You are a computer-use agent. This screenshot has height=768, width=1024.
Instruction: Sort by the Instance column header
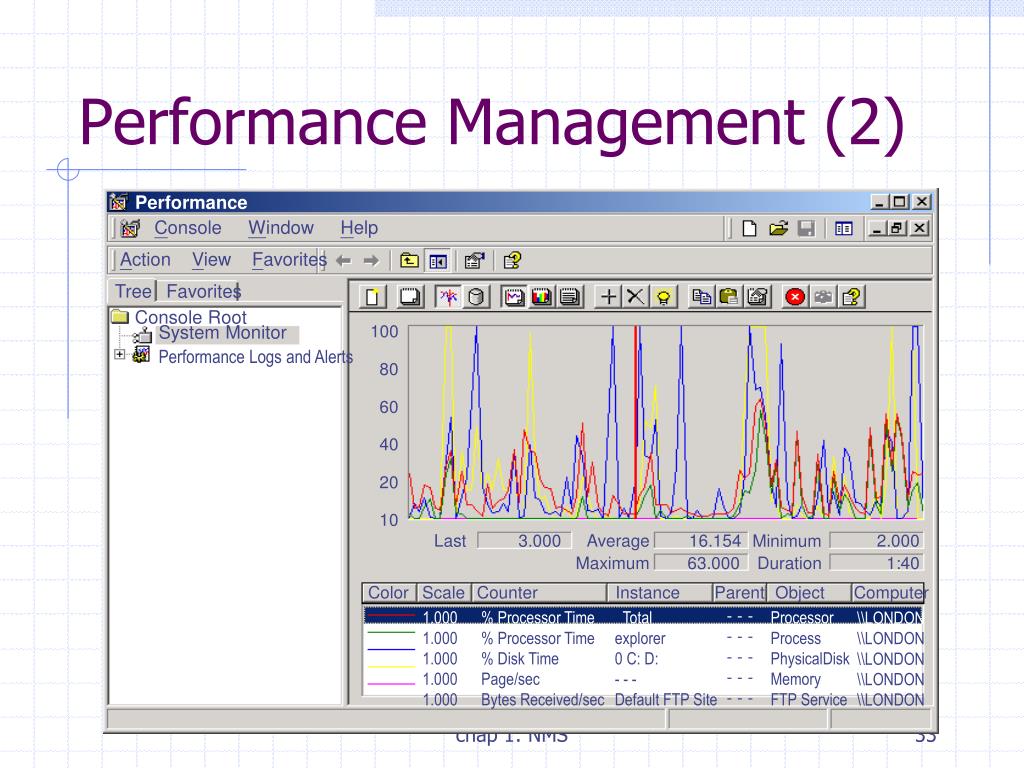click(660, 593)
